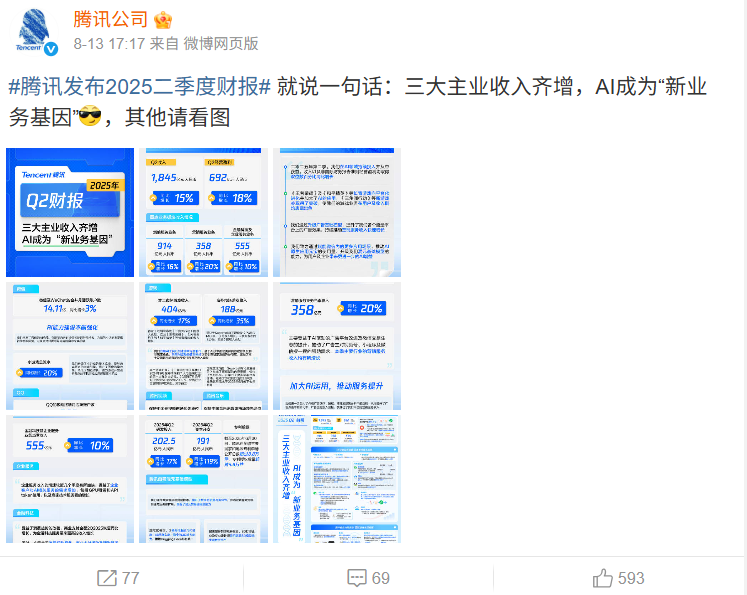Open the thumbnail showing 202.5 and 191 figures
This screenshot has width=747, height=595.
click(203, 479)
